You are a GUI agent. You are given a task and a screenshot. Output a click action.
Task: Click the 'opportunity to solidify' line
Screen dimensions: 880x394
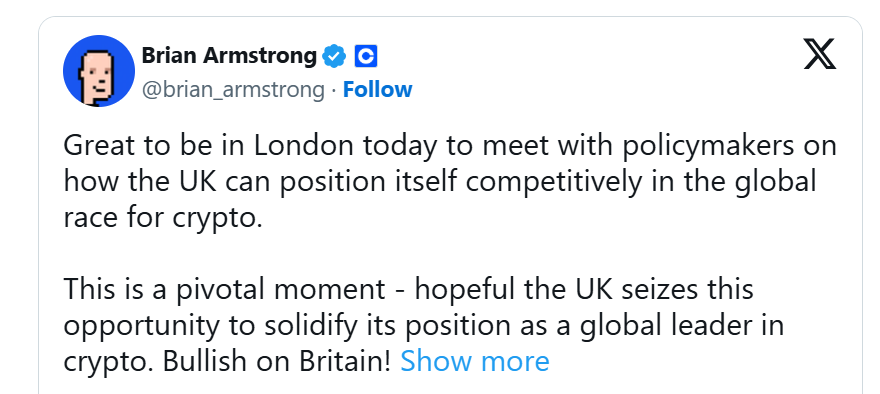pos(424,326)
